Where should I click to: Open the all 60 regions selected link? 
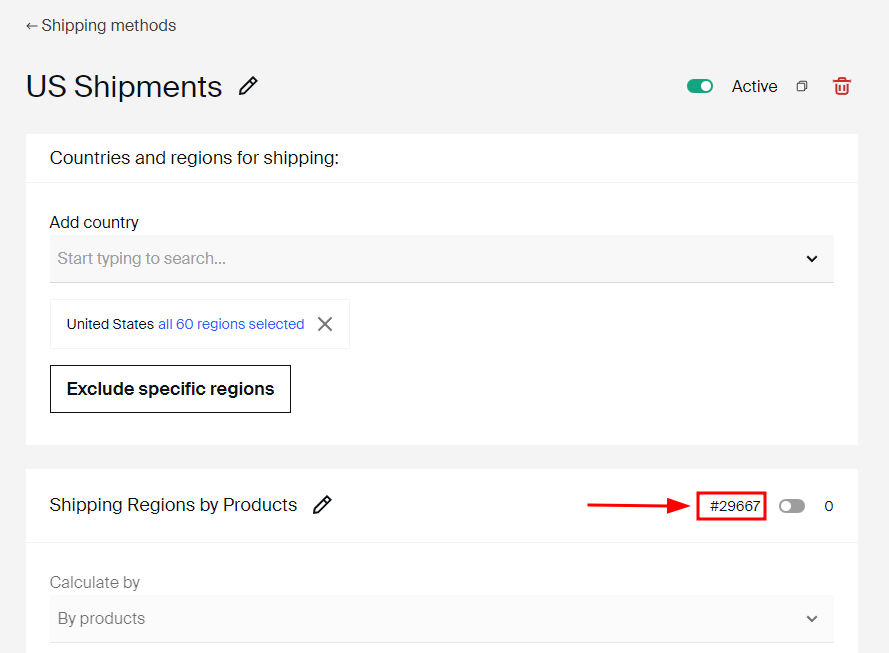[231, 324]
